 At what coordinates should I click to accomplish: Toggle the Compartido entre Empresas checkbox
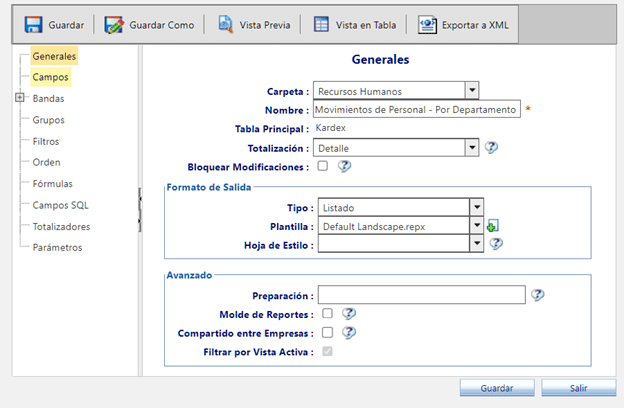[x=327, y=332]
